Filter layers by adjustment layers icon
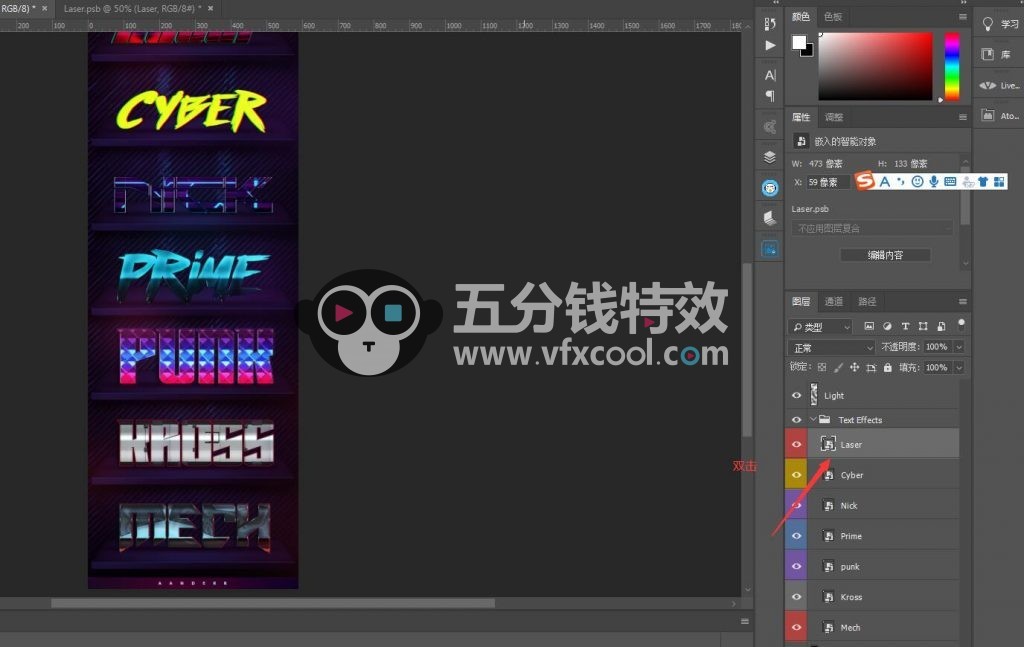The width and height of the screenshot is (1024, 647). (887, 326)
